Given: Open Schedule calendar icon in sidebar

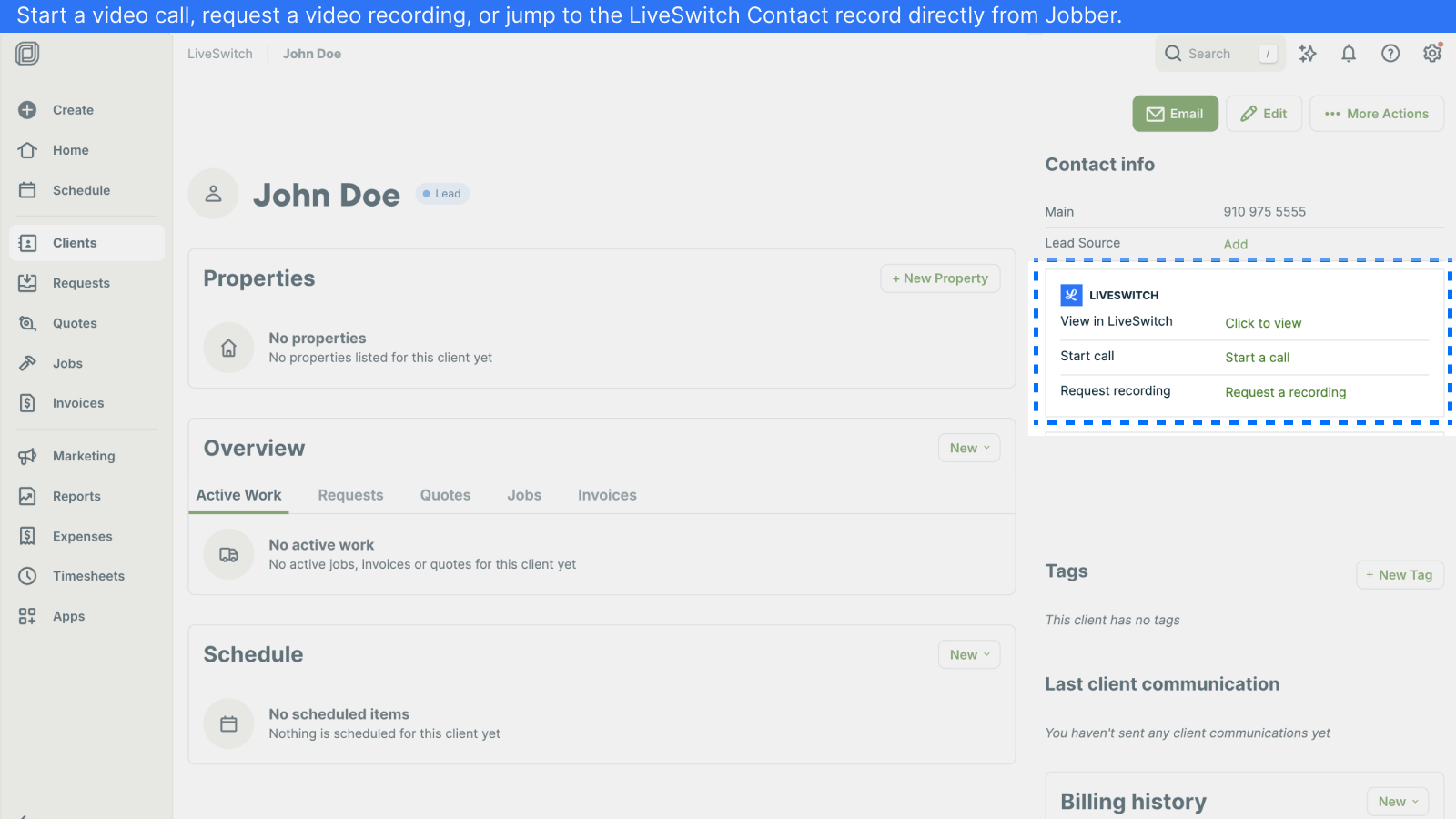Looking at the screenshot, I should (27, 190).
